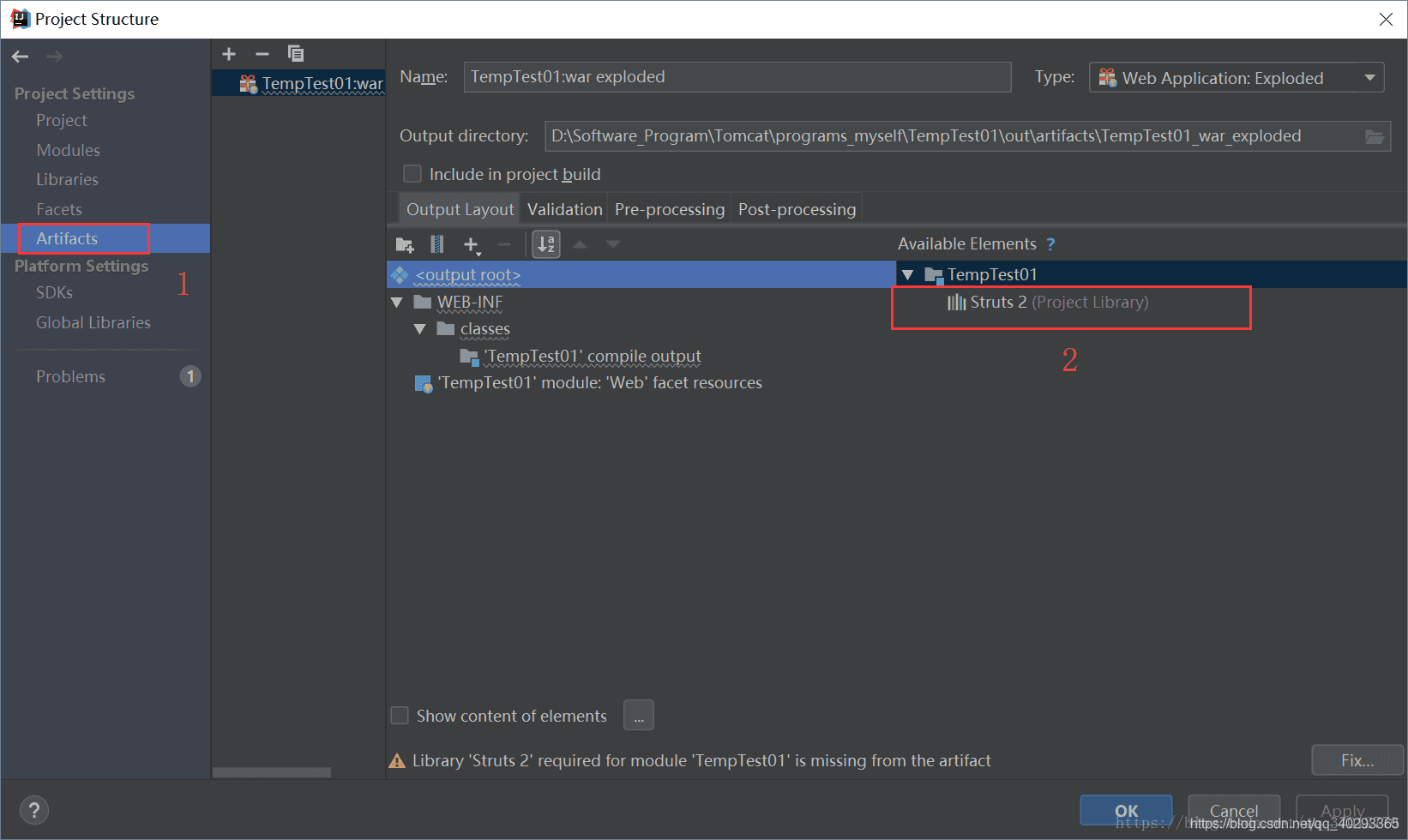Toggle sort elements alphabetically icon
Screen dimensions: 1408x840
(546, 244)
